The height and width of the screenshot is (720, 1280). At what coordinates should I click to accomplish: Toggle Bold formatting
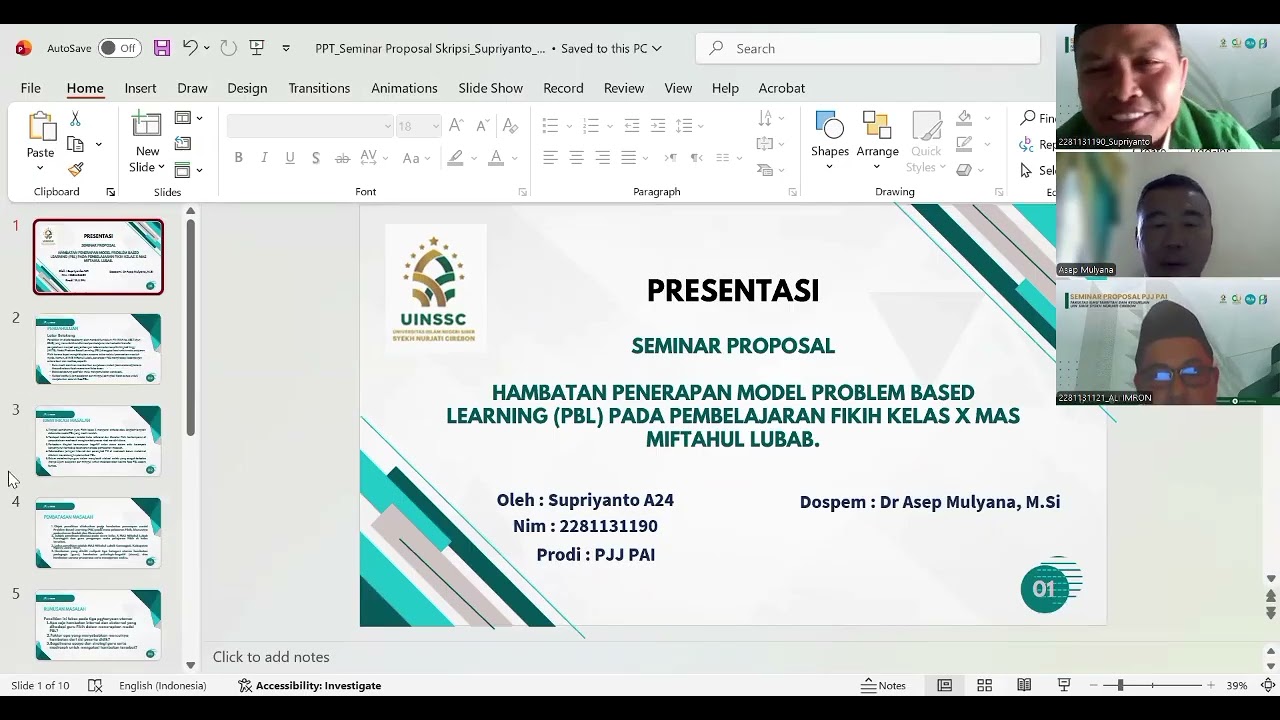238,157
